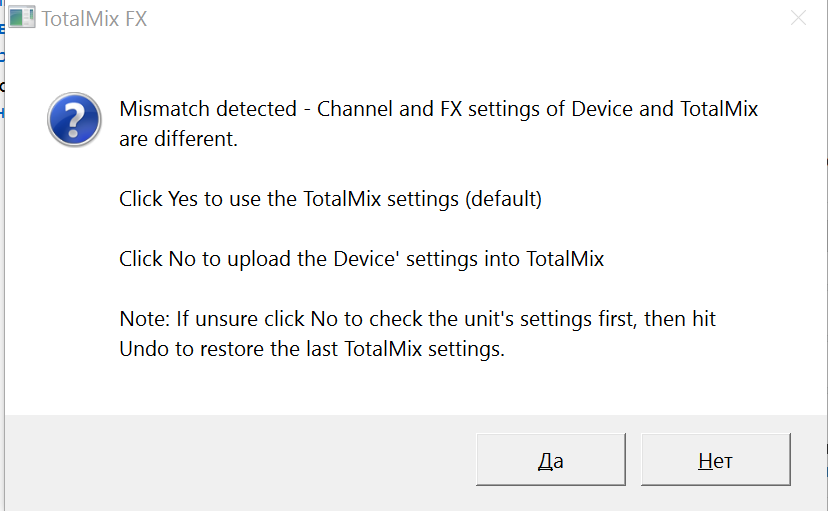Click the empty title bar area
The height and width of the screenshot is (511, 828).
click(450, 18)
